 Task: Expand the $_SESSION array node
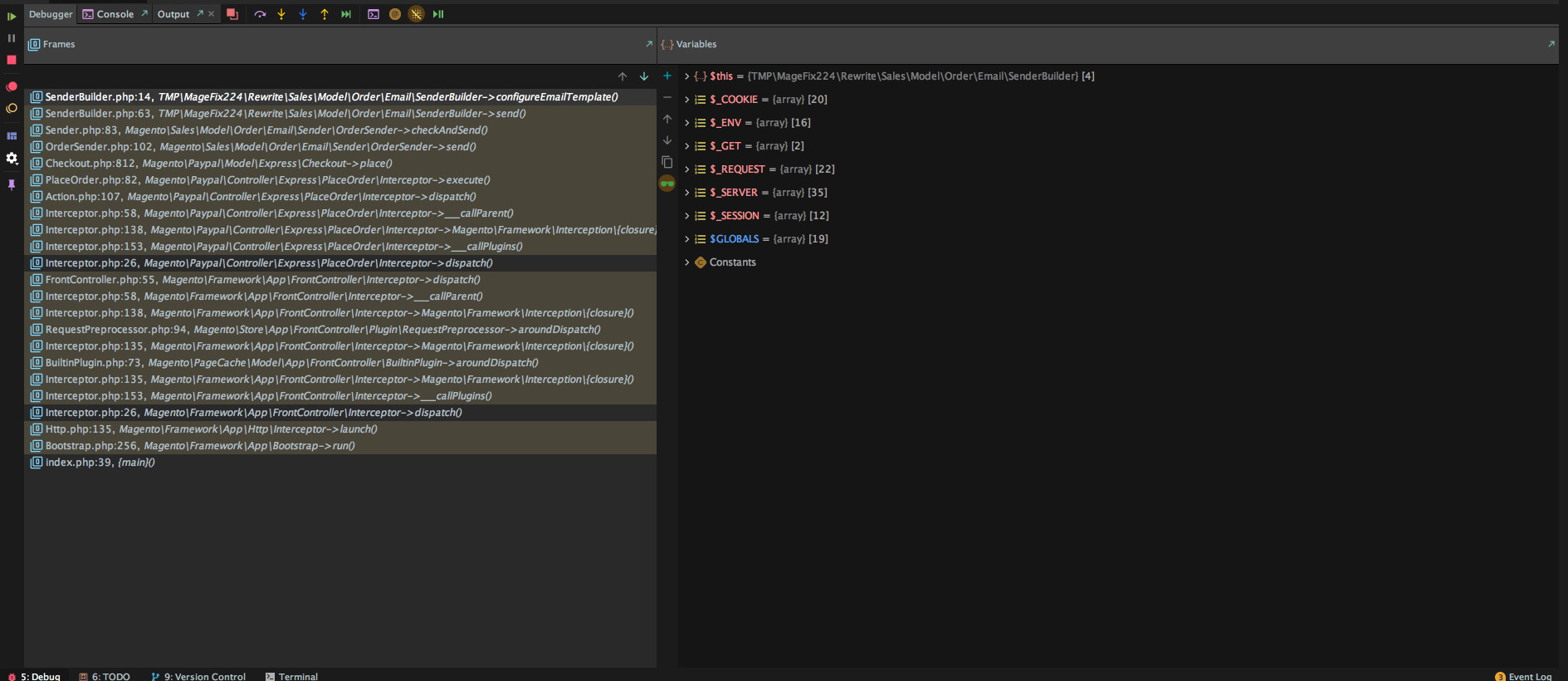(687, 216)
